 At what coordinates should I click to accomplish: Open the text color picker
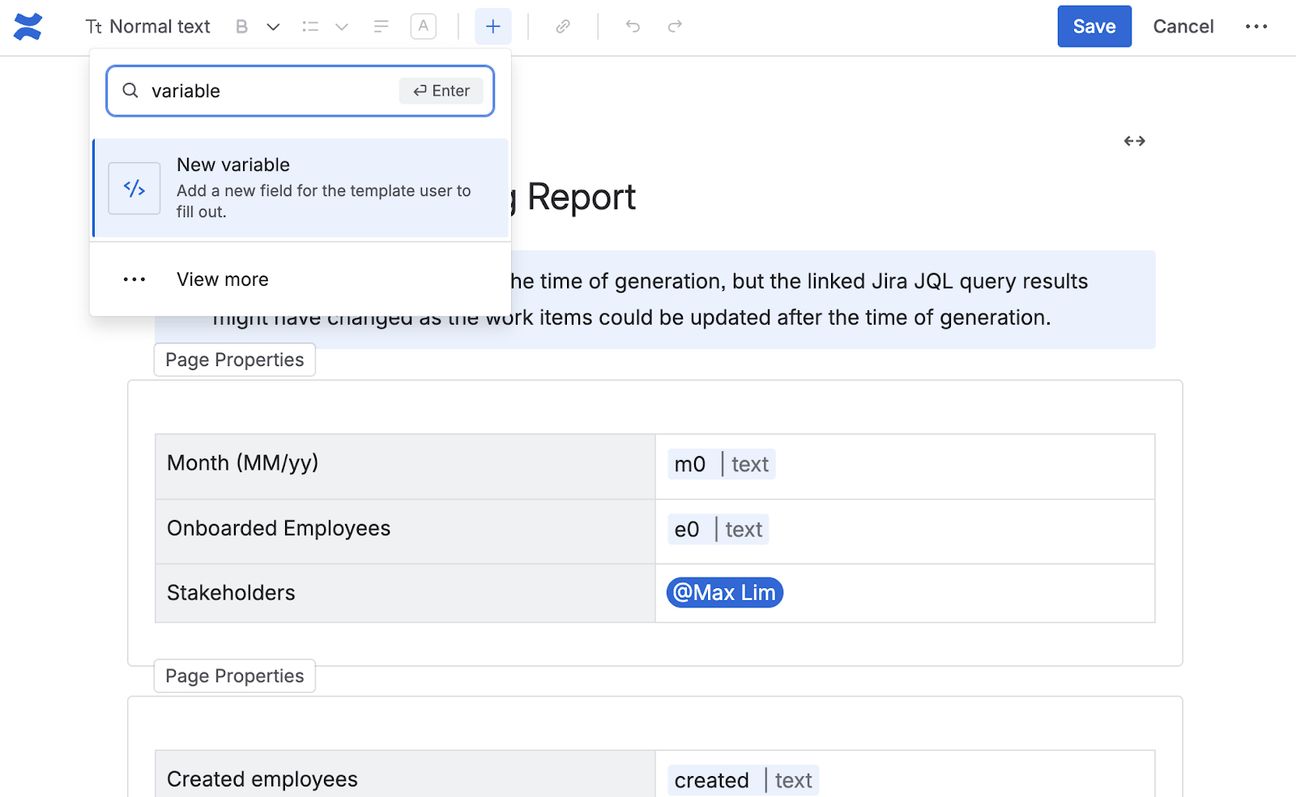[x=423, y=27]
